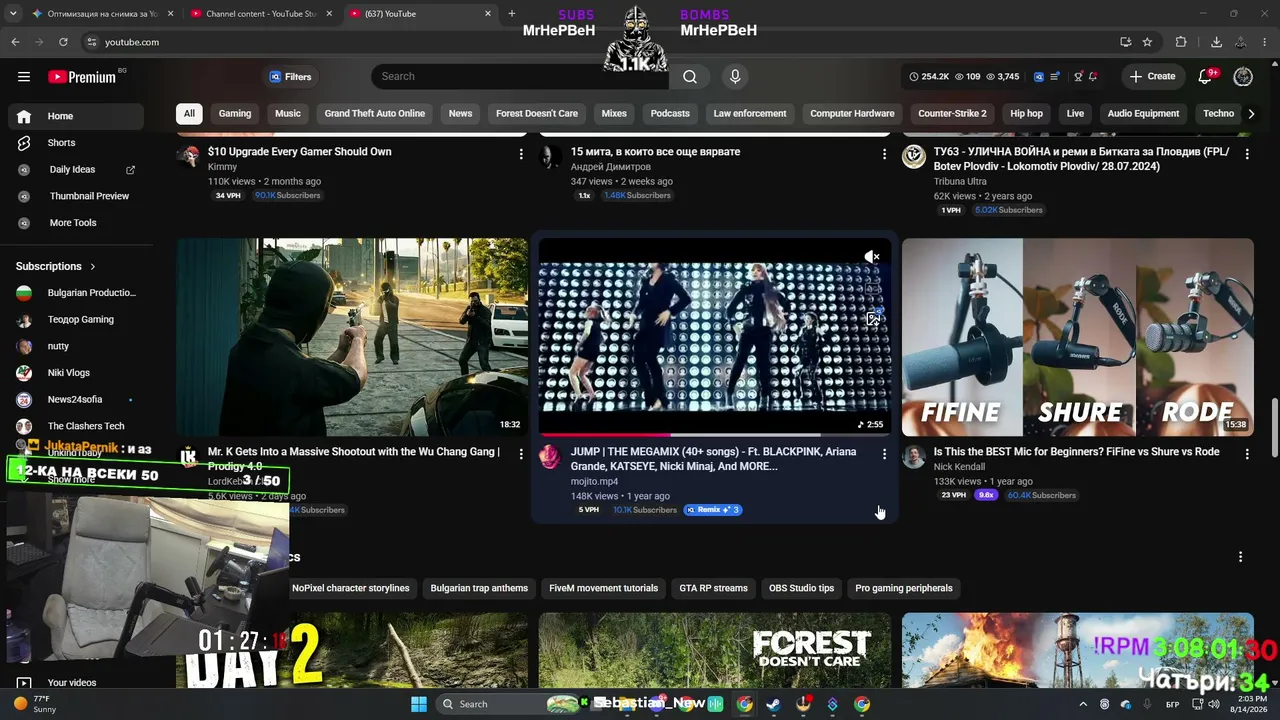
Task: Open the vidIQ Filters button
Action: (x=291, y=77)
